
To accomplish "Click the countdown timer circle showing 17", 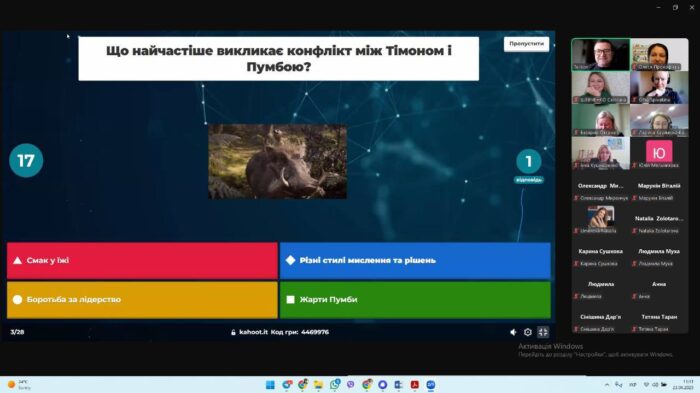I will coord(26,160).
